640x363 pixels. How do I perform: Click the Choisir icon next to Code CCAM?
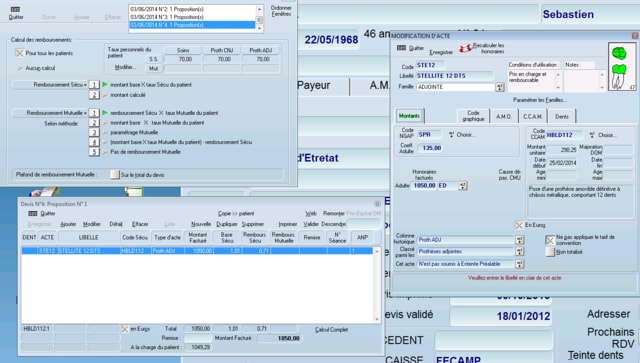[x=592, y=135]
